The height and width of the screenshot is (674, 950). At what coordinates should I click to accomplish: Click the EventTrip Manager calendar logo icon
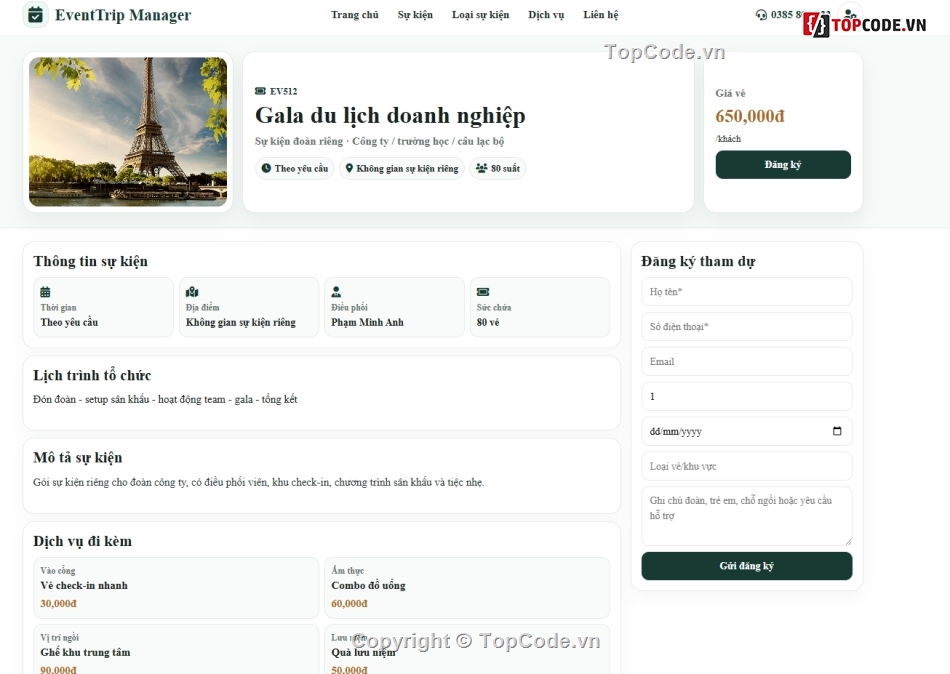coord(36,15)
